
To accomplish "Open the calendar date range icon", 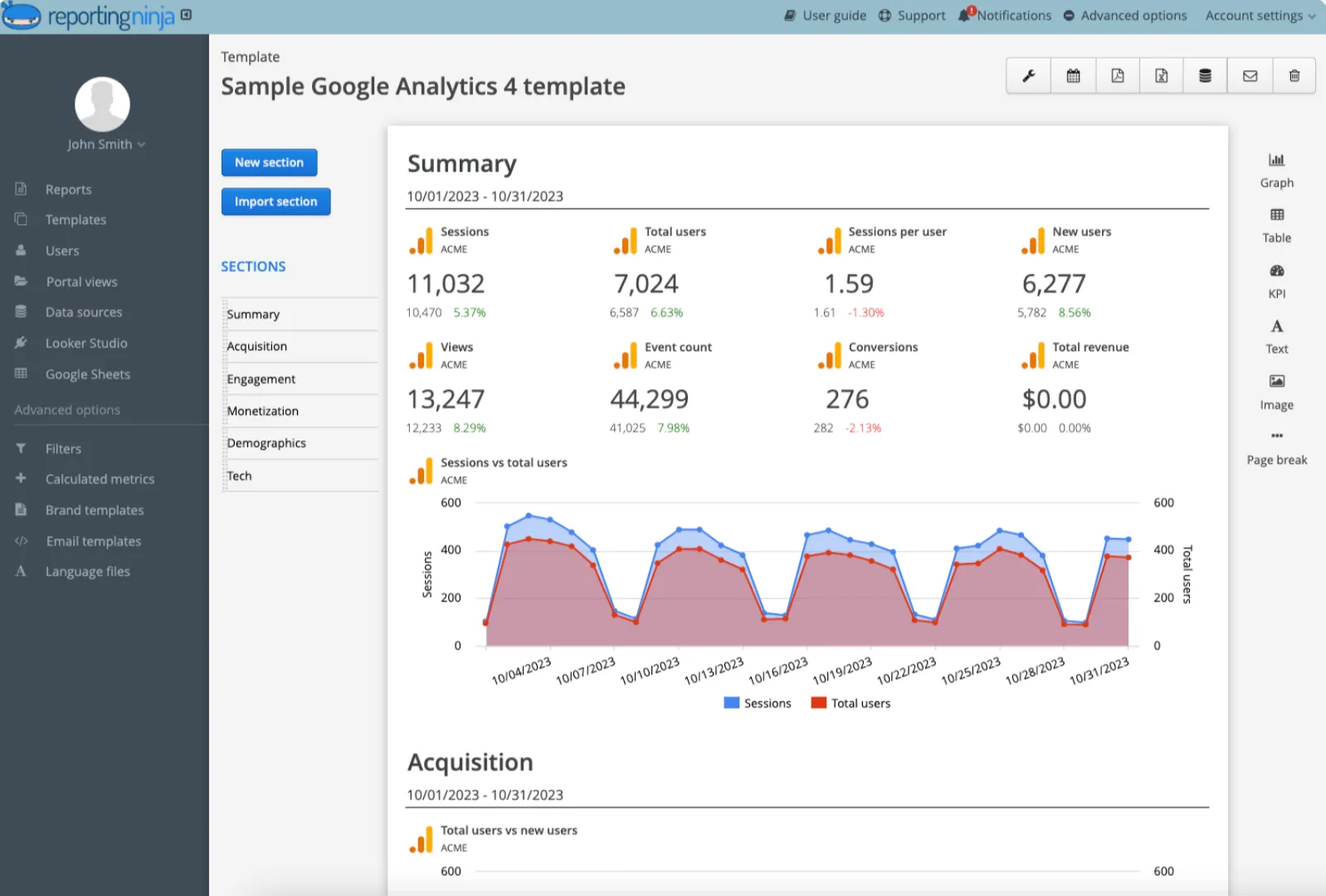I will tap(1073, 76).
